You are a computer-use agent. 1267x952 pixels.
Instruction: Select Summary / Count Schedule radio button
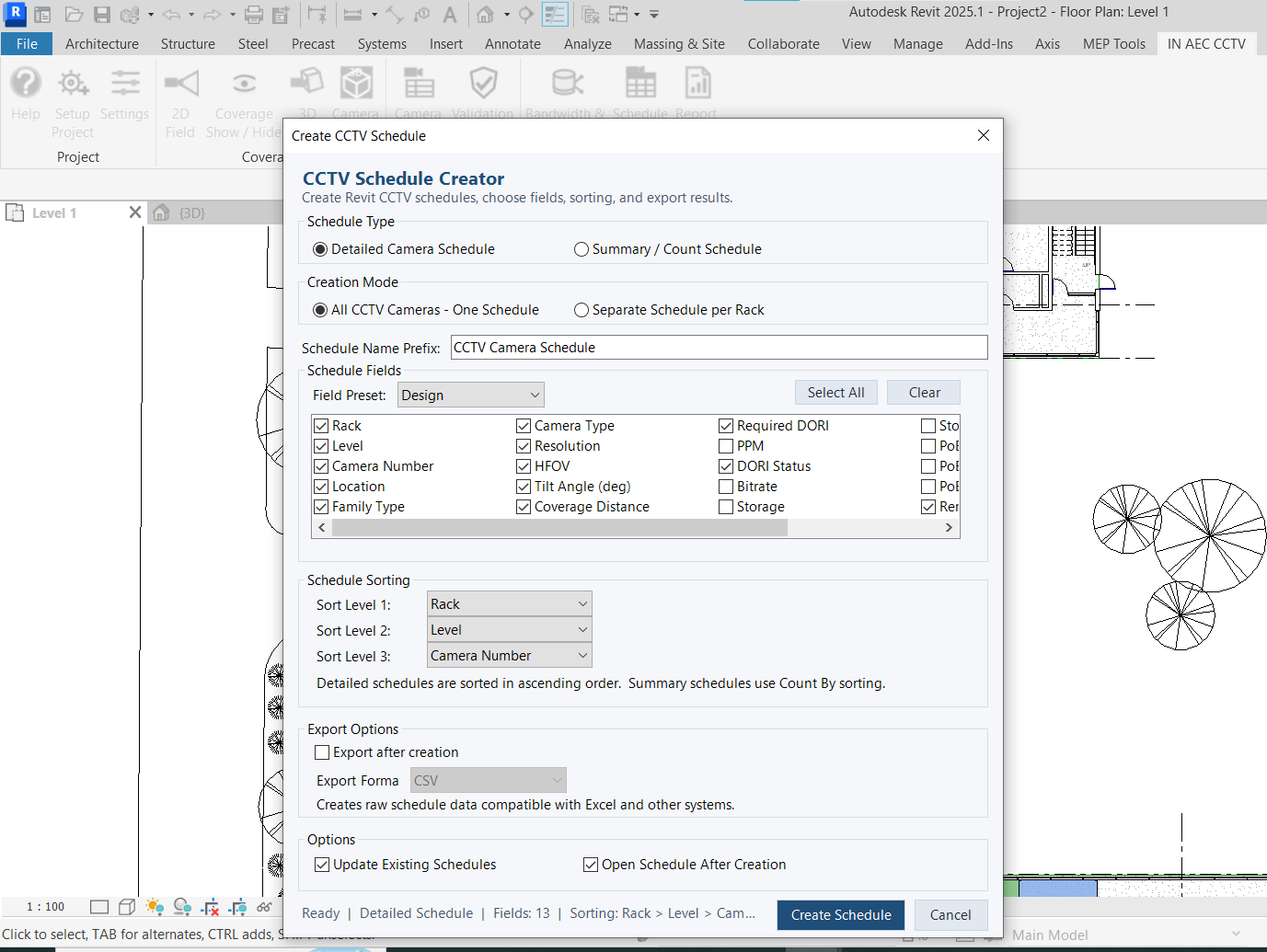click(582, 249)
